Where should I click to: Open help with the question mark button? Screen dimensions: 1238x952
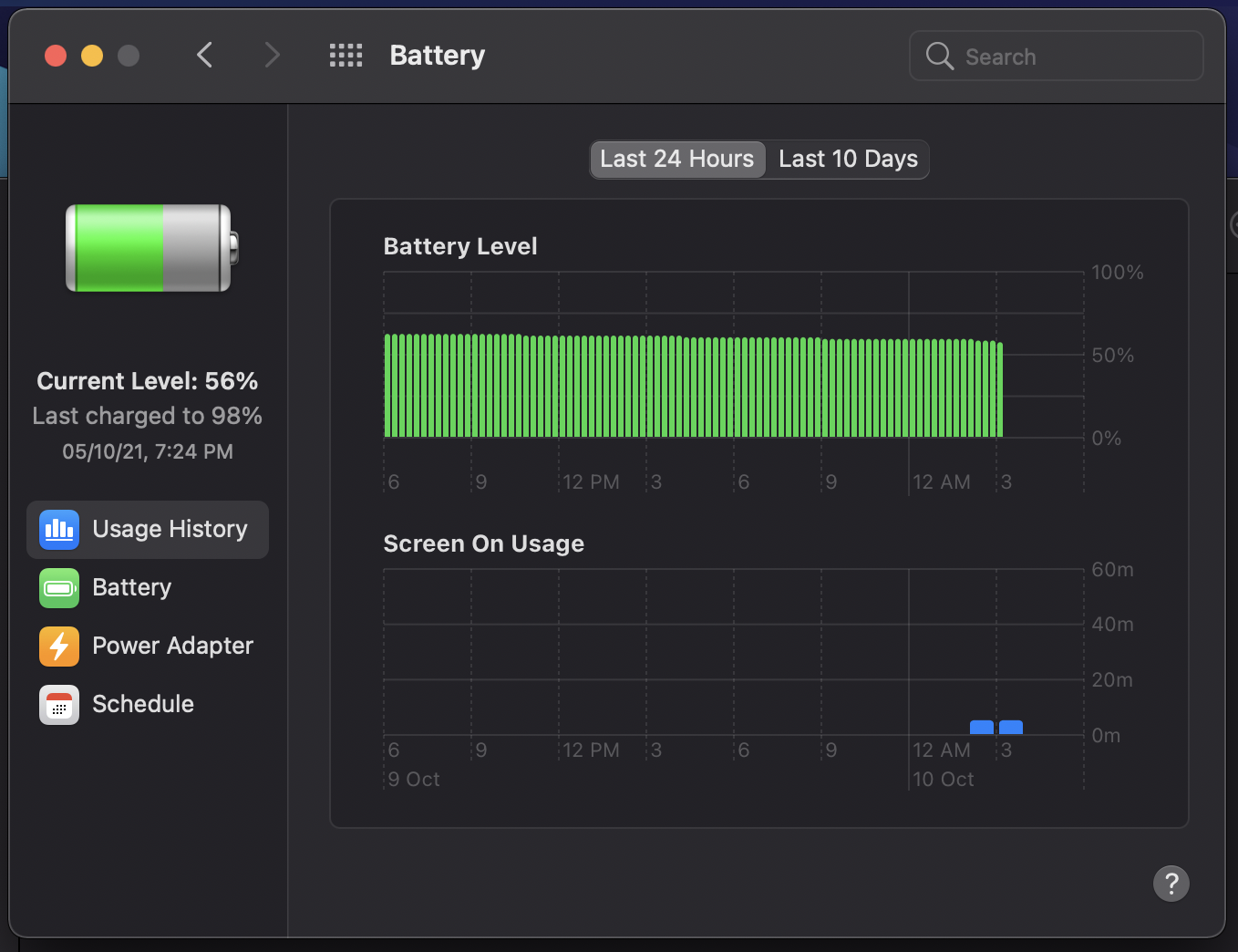coord(1171,884)
